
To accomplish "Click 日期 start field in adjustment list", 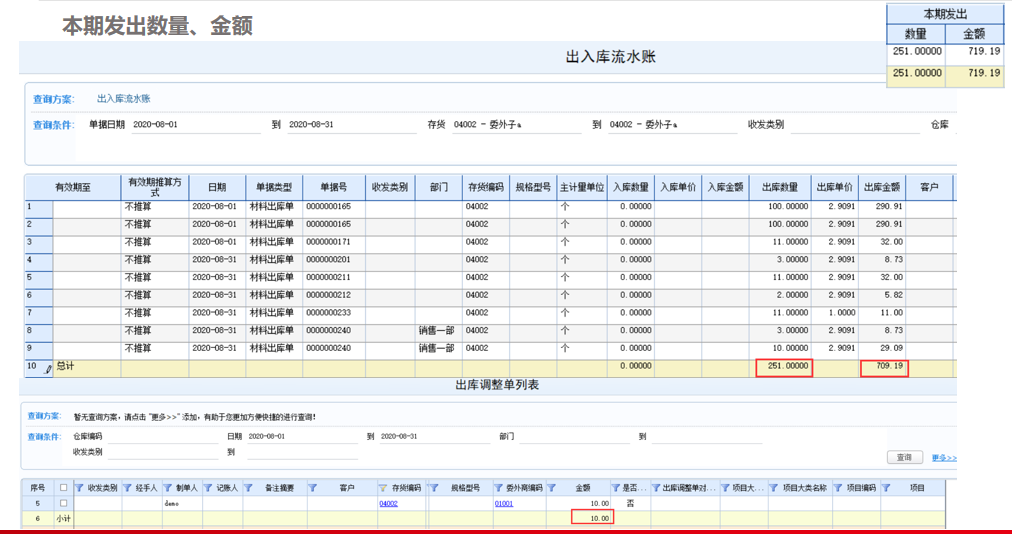I will (302, 436).
